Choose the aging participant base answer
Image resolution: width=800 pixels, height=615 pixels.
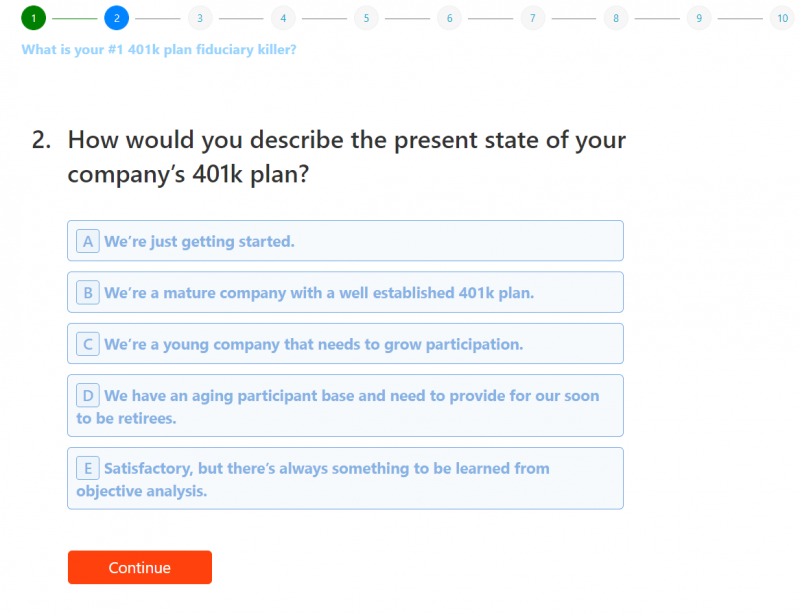[x=345, y=406]
